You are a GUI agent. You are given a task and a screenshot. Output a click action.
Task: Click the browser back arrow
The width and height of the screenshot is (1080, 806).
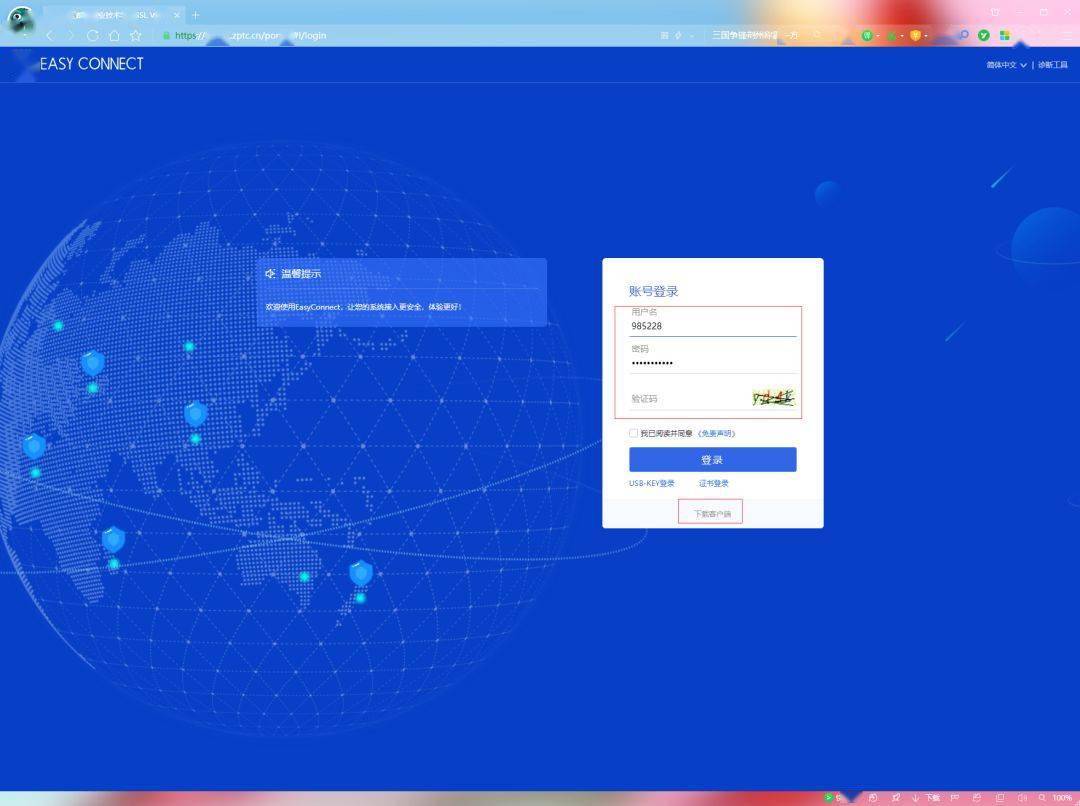click(49, 35)
